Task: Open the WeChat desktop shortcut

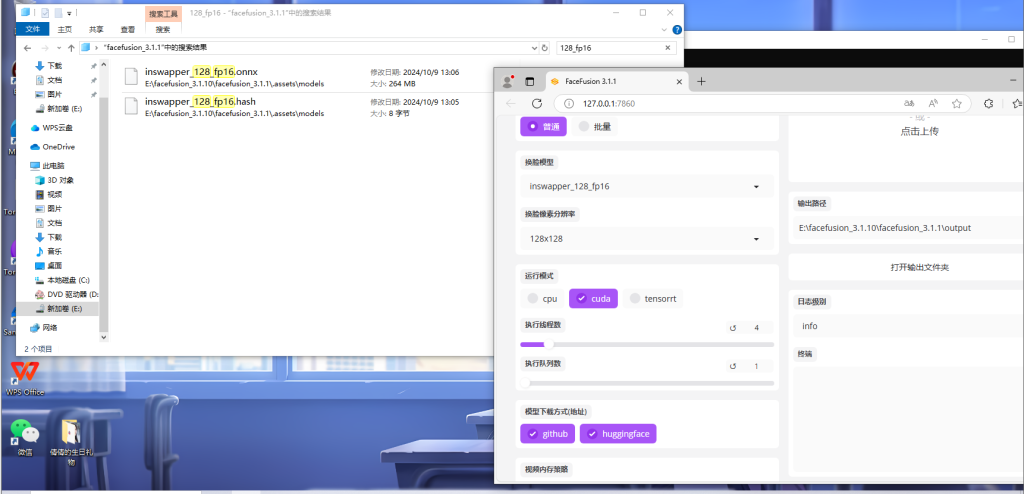Action: (x=24, y=432)
